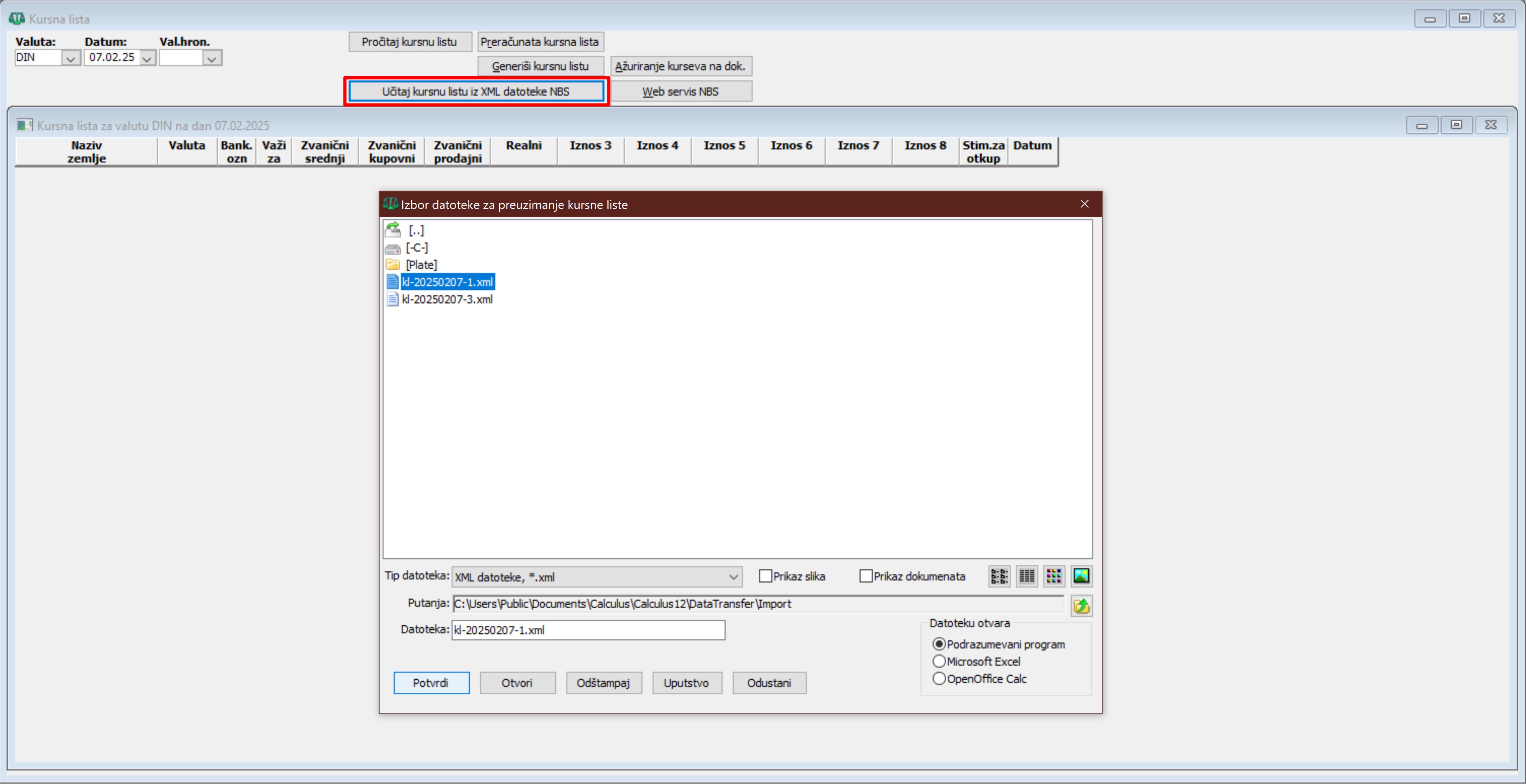Open the Valuta DIN dropdown
The image size is (1526, 784).
[x=71, y=58]
